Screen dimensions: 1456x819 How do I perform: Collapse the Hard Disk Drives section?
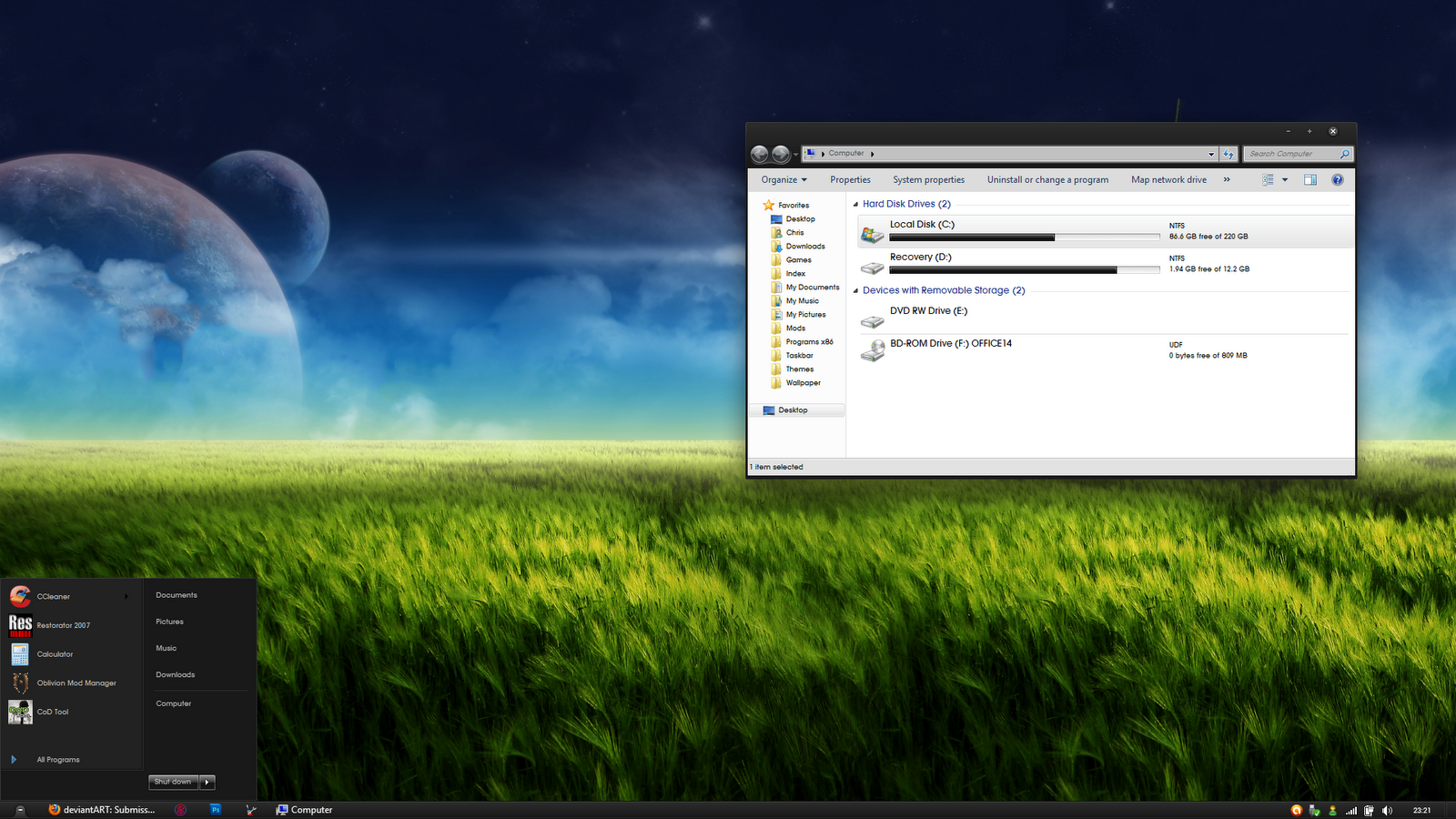point(854,204)
